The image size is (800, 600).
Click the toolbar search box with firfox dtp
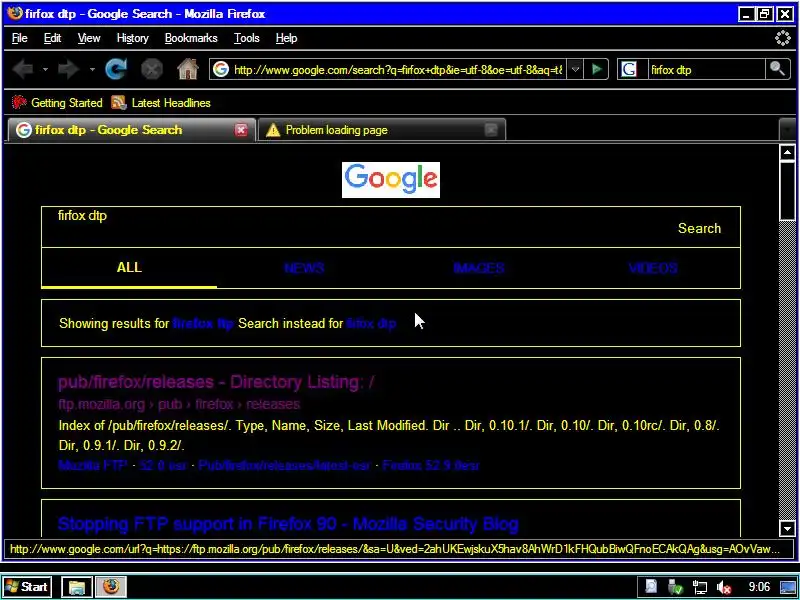point(706,69)
